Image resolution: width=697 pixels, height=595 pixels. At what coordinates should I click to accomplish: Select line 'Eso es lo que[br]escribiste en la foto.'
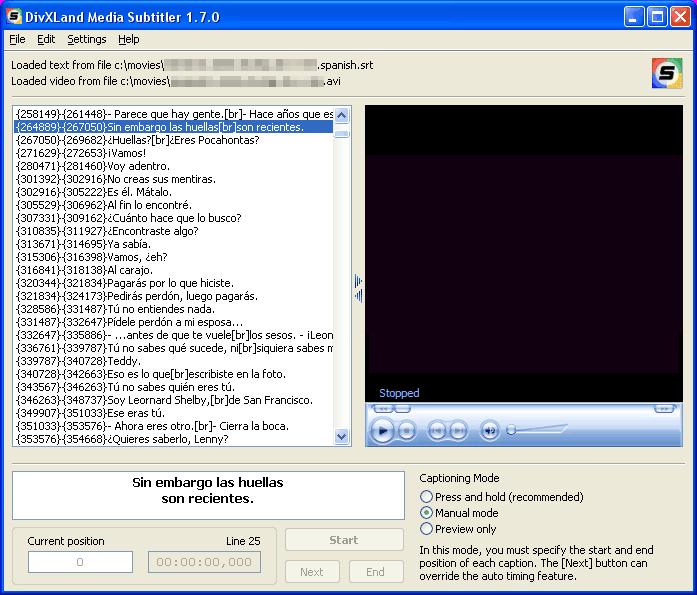pos(174,374)
